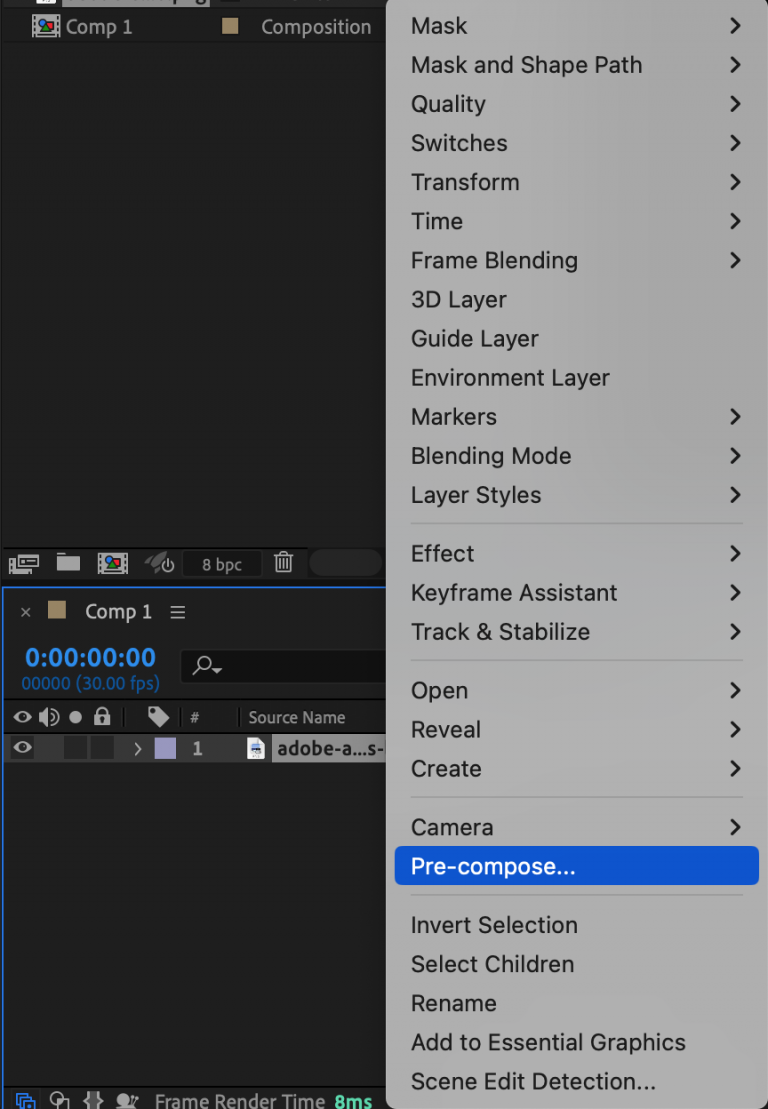This screenshot has height=1109, width=768.
Task: Enable Frame Blending in the timeline toolbar
Action: pos(59,1100)
